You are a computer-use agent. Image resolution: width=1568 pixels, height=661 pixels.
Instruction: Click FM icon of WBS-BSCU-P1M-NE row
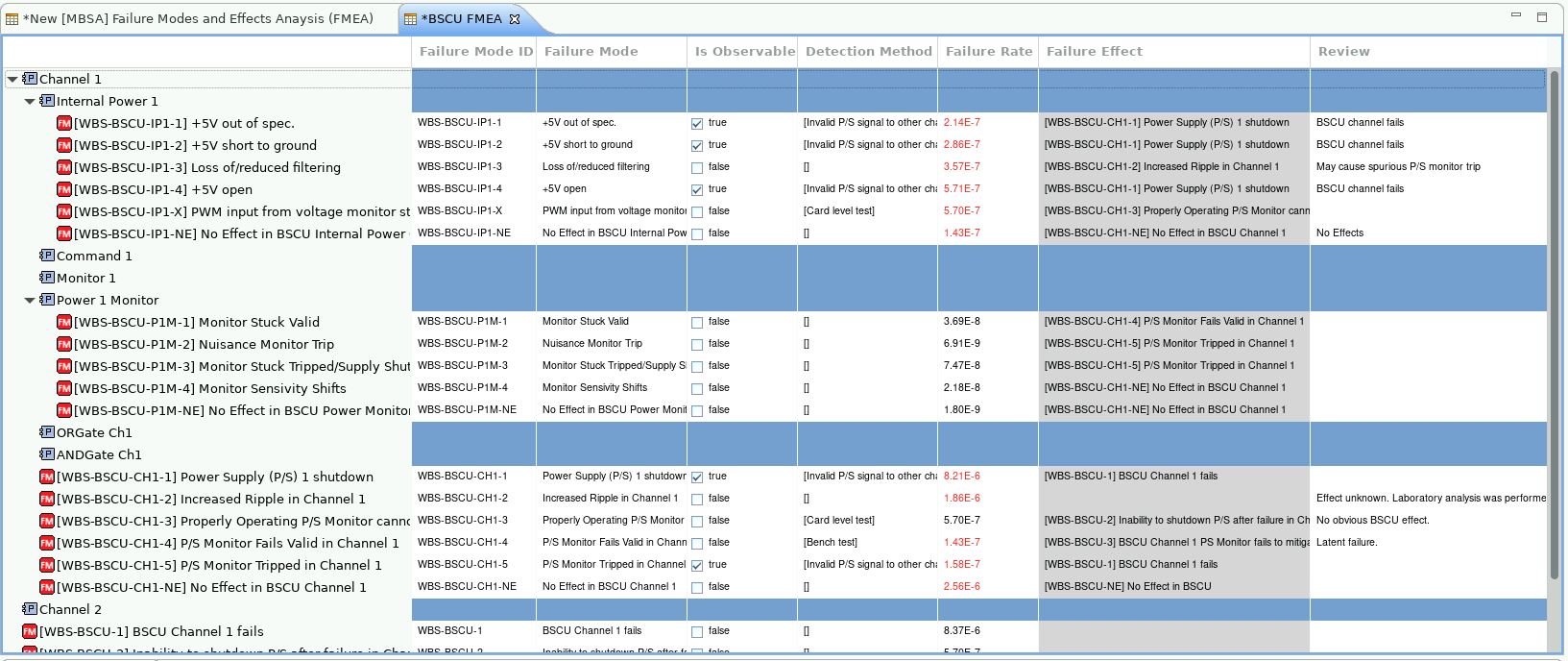[x=64, y=410]
